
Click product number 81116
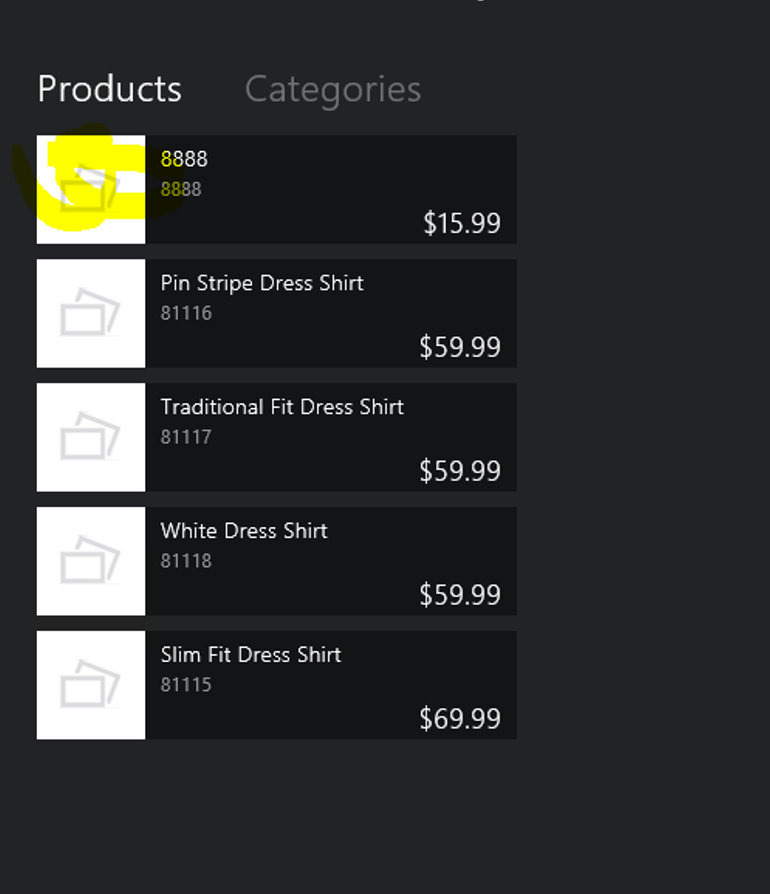[x=186, y=313]
